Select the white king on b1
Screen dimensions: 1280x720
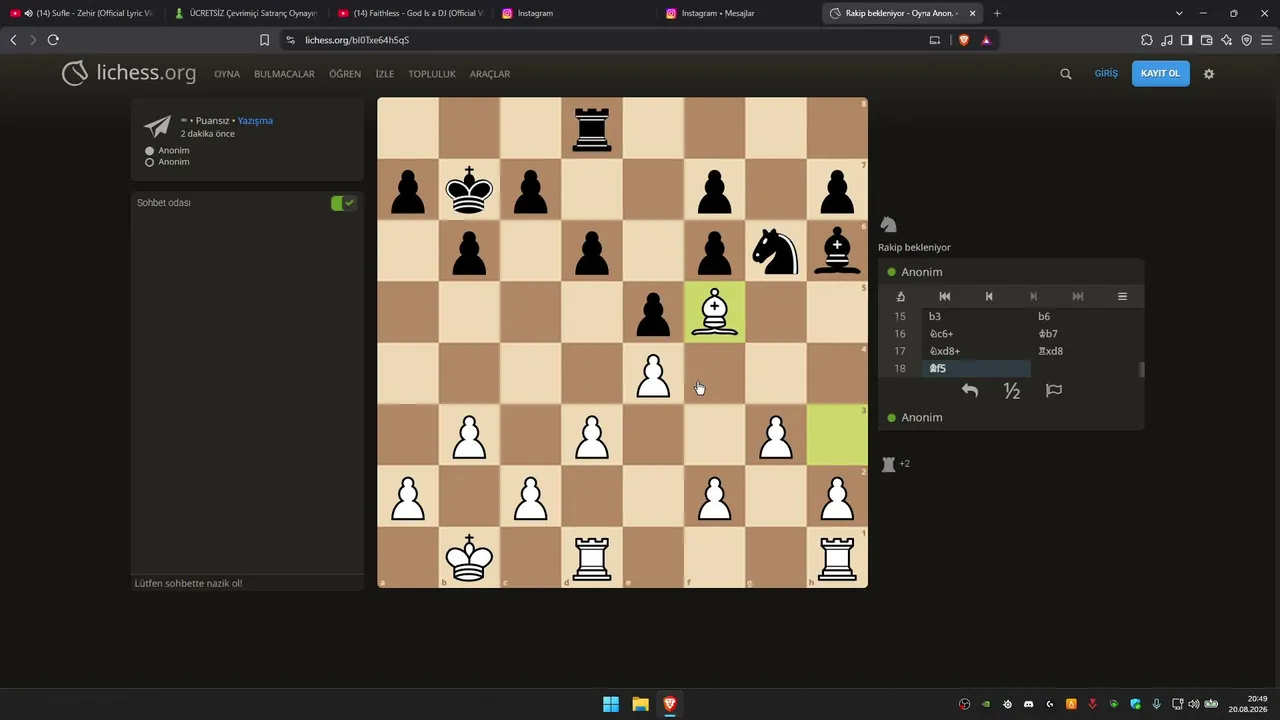point(469,557)
